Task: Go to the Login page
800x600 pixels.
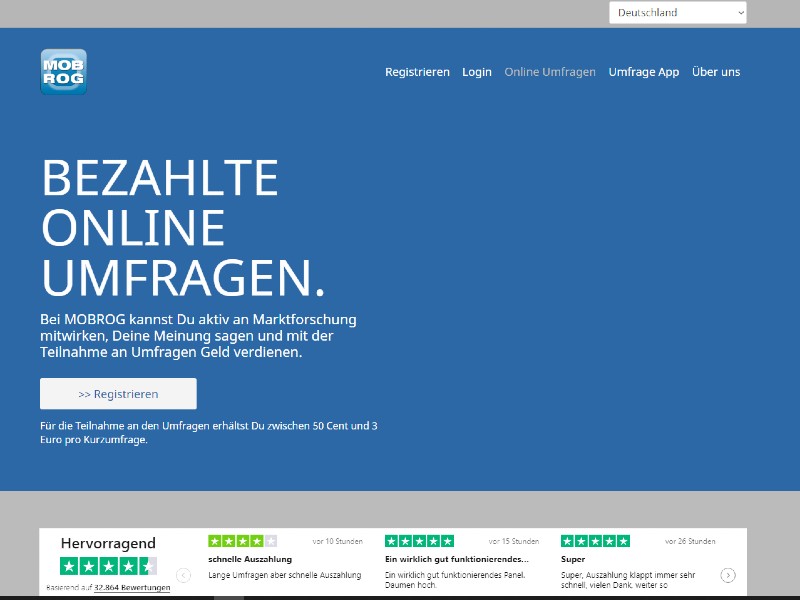Action: click(x=477, y=72)
